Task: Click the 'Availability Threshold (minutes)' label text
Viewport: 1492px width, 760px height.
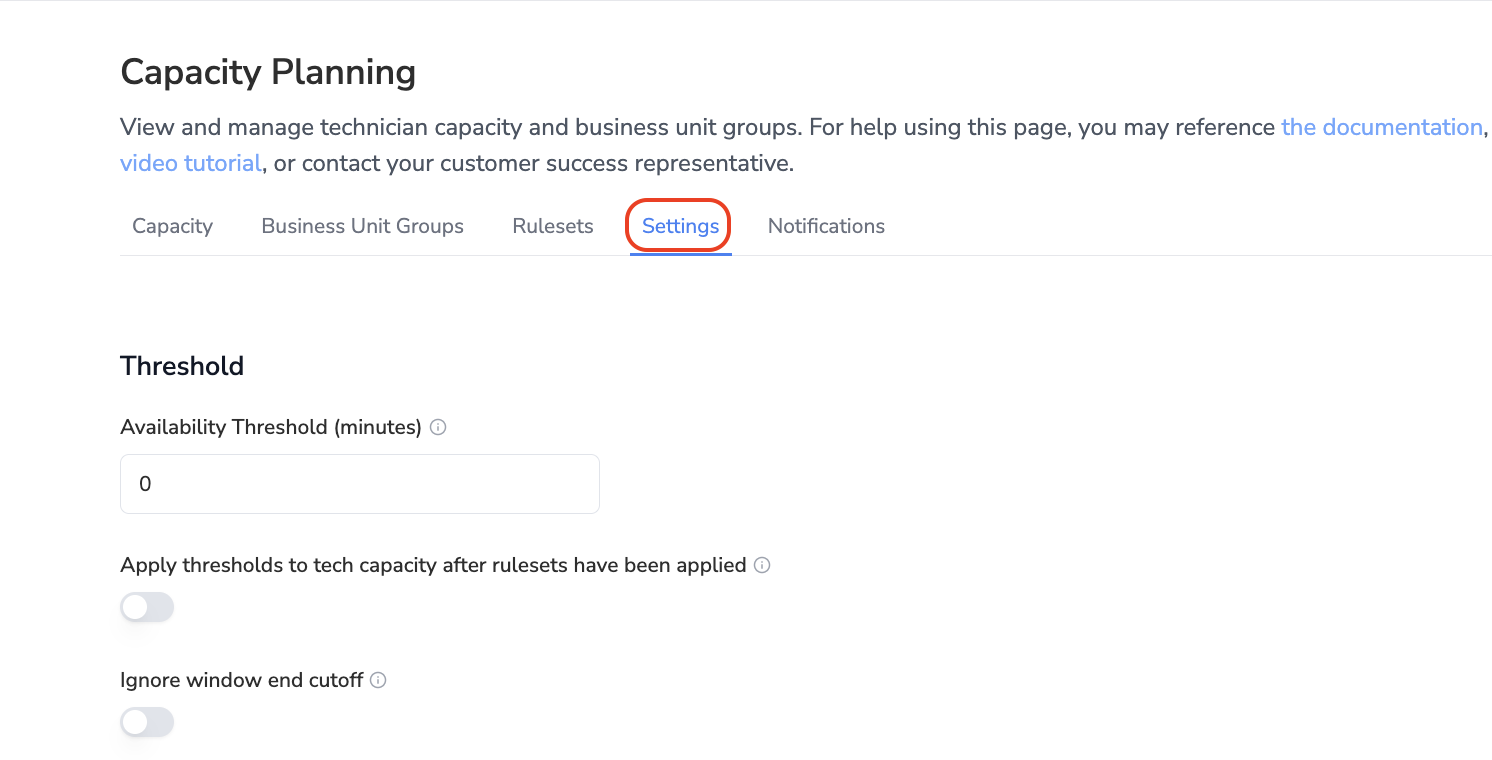Action: click(x=270, y=427)
